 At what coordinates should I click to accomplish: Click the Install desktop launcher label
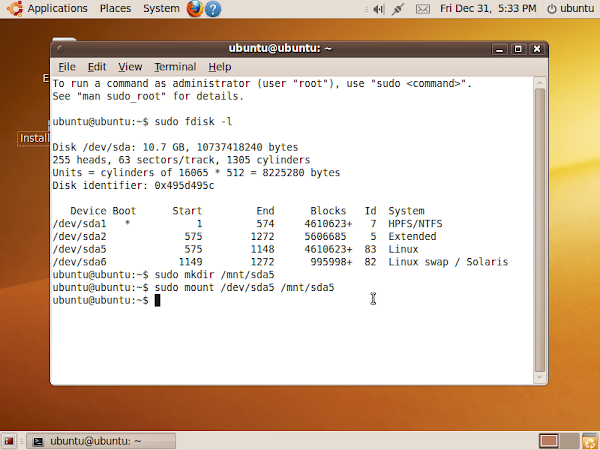(x=34, y=138)
